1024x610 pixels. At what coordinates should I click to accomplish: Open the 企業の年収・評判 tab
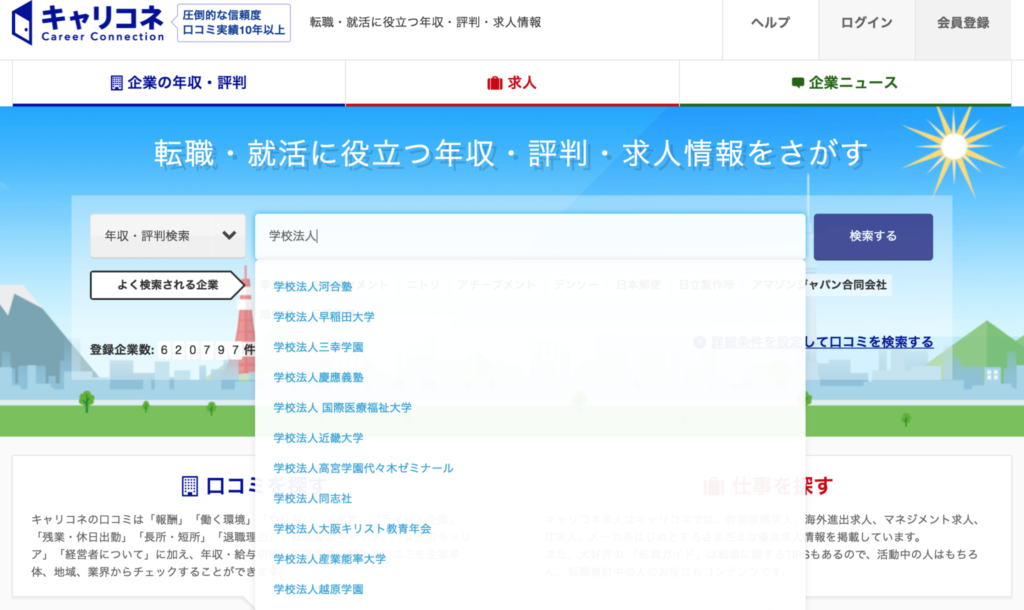tap(179, 83)
